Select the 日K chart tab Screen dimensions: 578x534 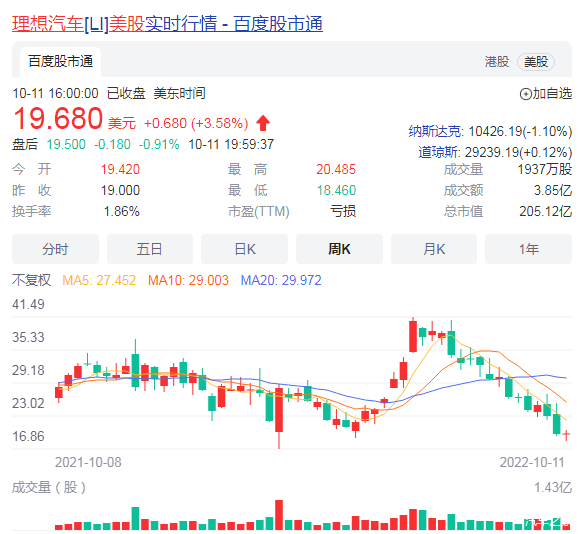click(x=244, y=249)
